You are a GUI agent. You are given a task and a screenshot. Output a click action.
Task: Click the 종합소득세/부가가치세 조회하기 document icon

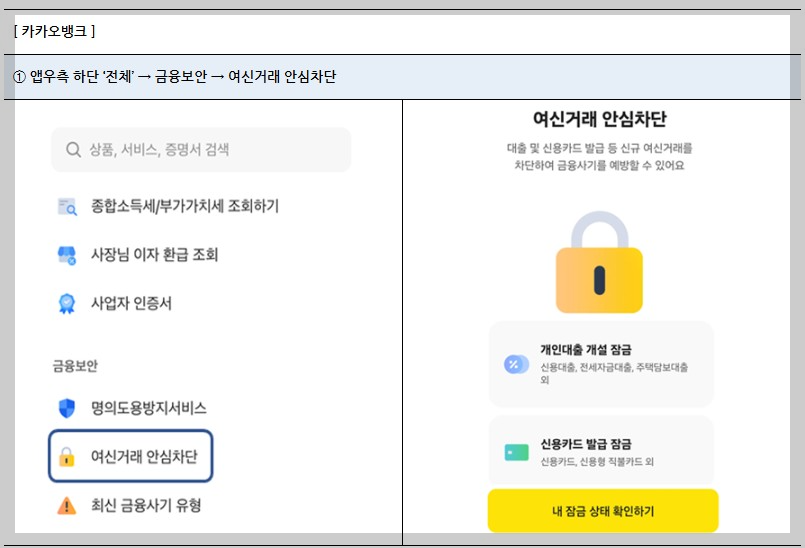click(67, 206)
